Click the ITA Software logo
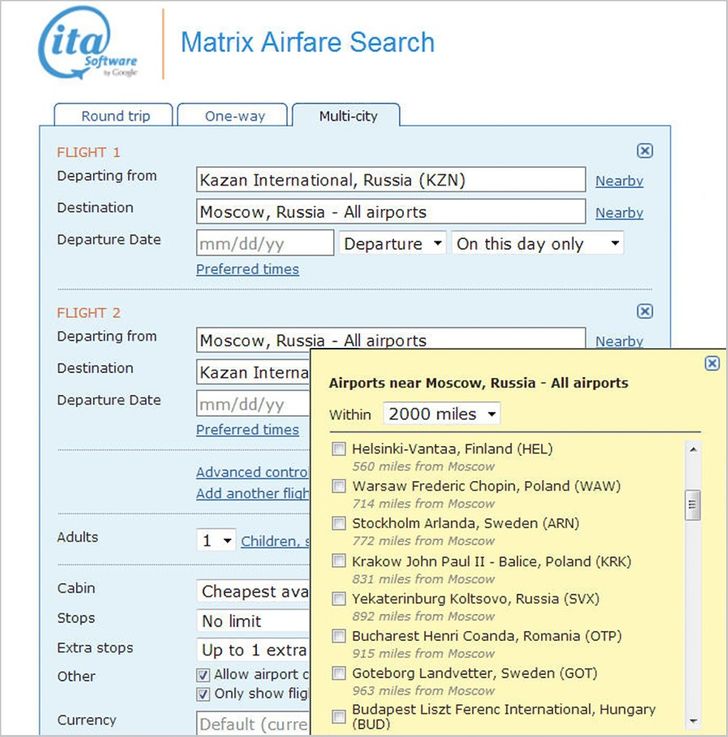Viewport: 728px width, 737px height. pos(87,44)
